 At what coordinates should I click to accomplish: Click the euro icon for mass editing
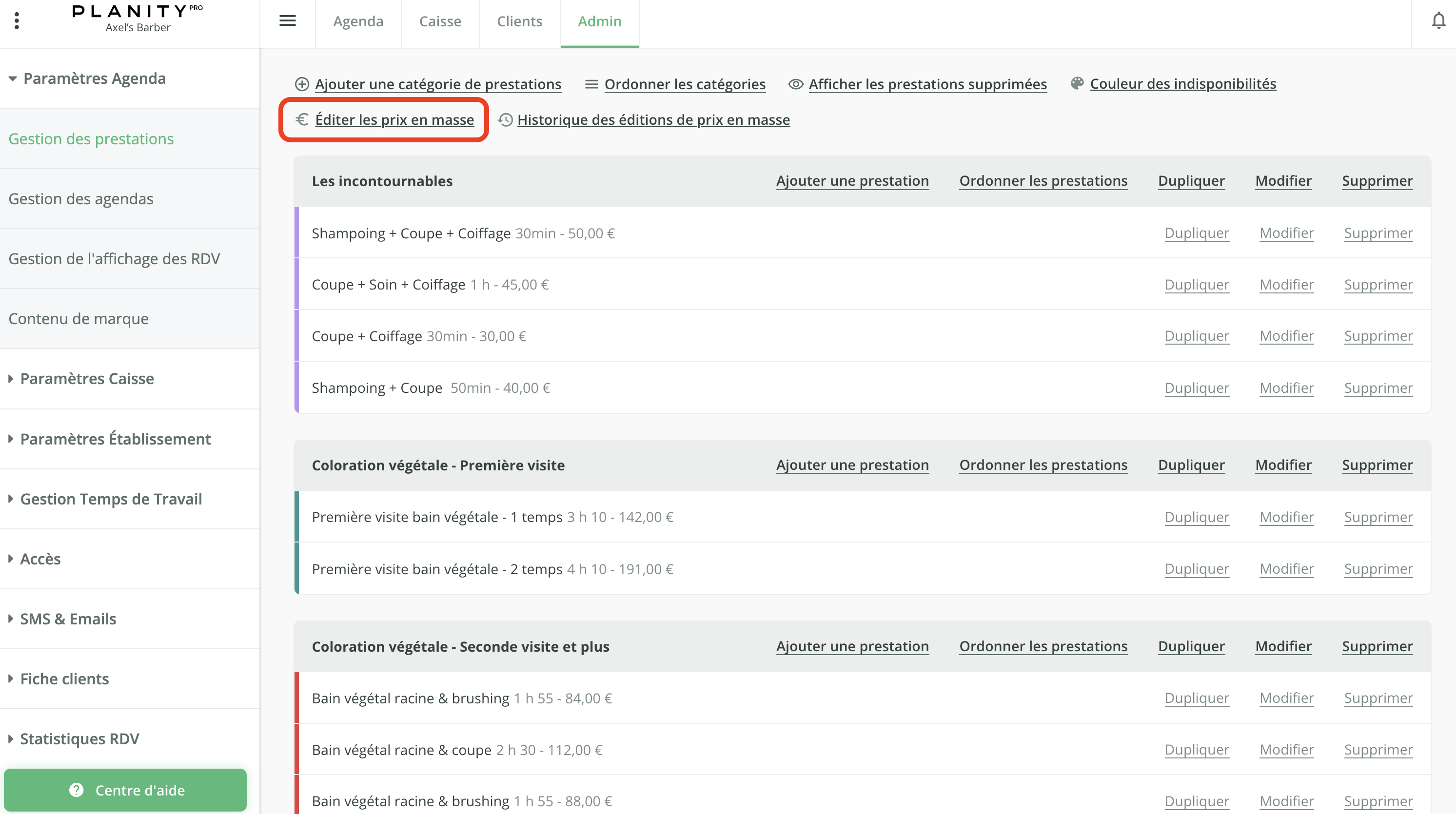point(302,119)
